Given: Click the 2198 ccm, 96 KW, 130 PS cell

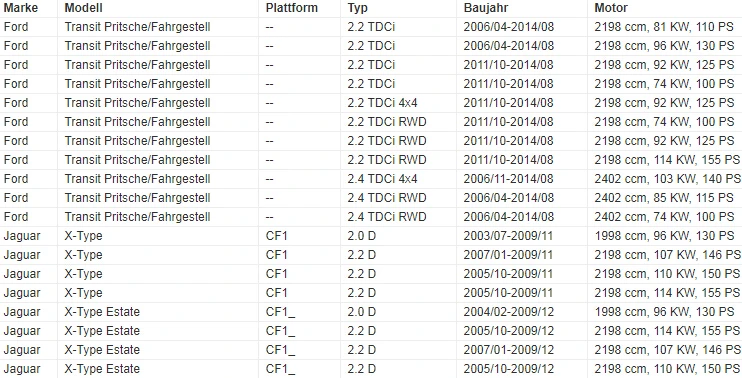Looking at the screenshot, I should pyautogui.click(x=664, y=46).
